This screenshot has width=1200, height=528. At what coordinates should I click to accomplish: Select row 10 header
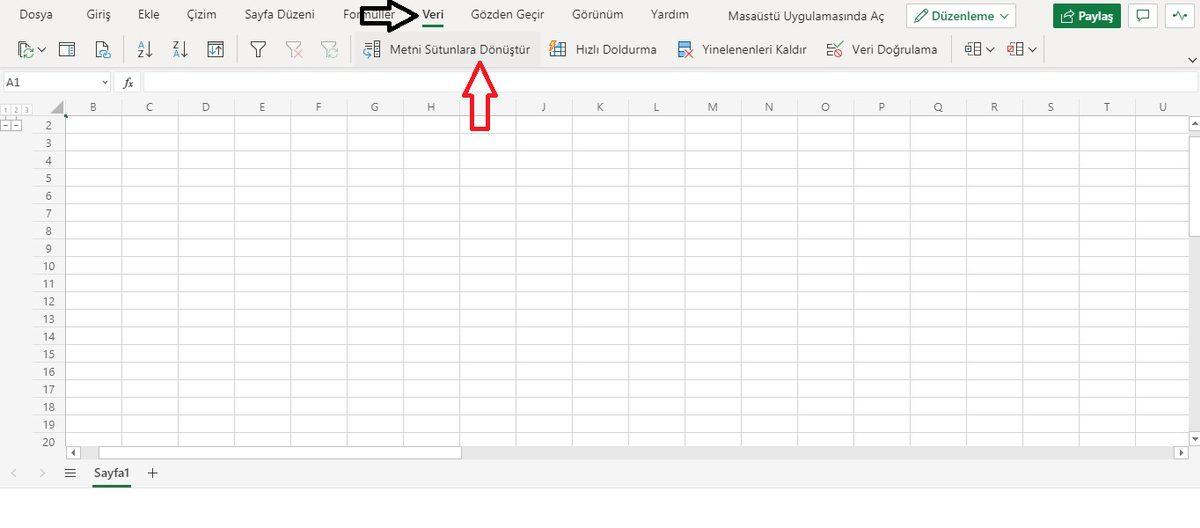49,266
